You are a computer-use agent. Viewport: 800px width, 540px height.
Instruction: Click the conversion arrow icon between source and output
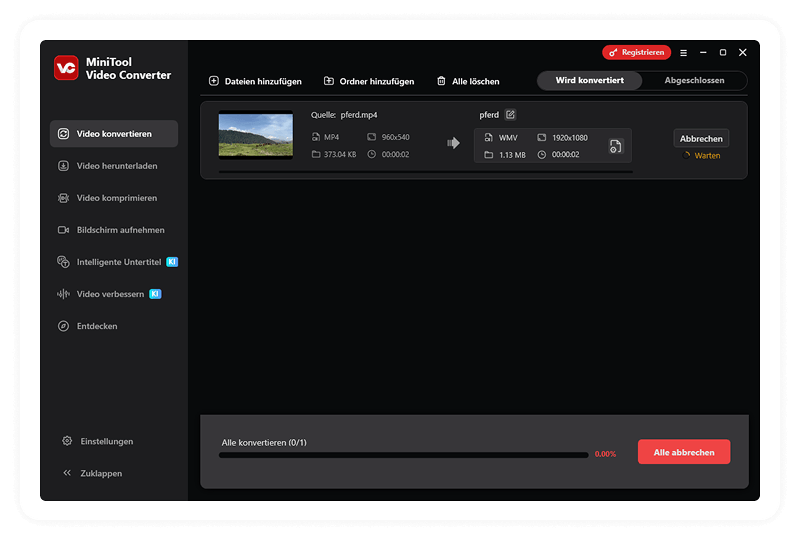[453, 143]
